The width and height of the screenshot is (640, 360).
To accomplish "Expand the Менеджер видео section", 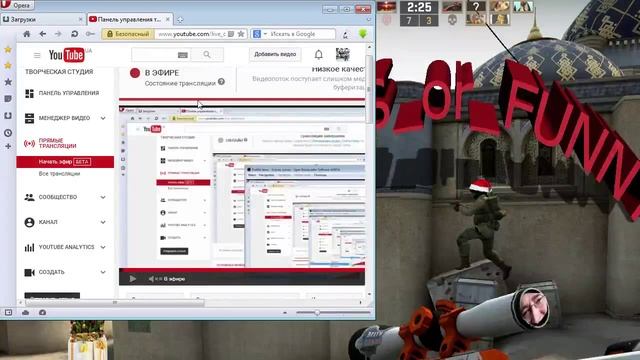I will (103, 118).
